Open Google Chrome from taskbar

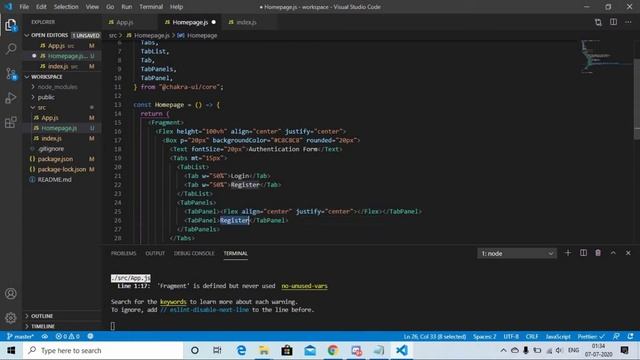tap(333, 351)
